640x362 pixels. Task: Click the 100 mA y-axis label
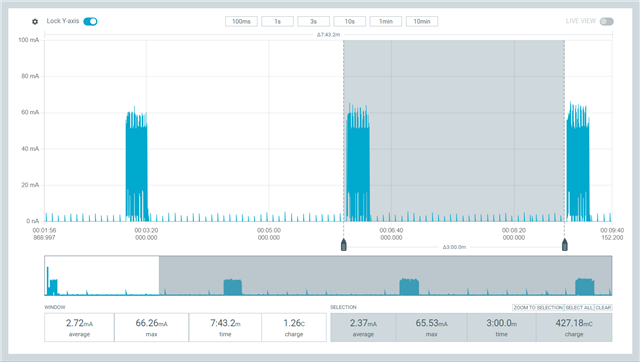pos(29,40)
